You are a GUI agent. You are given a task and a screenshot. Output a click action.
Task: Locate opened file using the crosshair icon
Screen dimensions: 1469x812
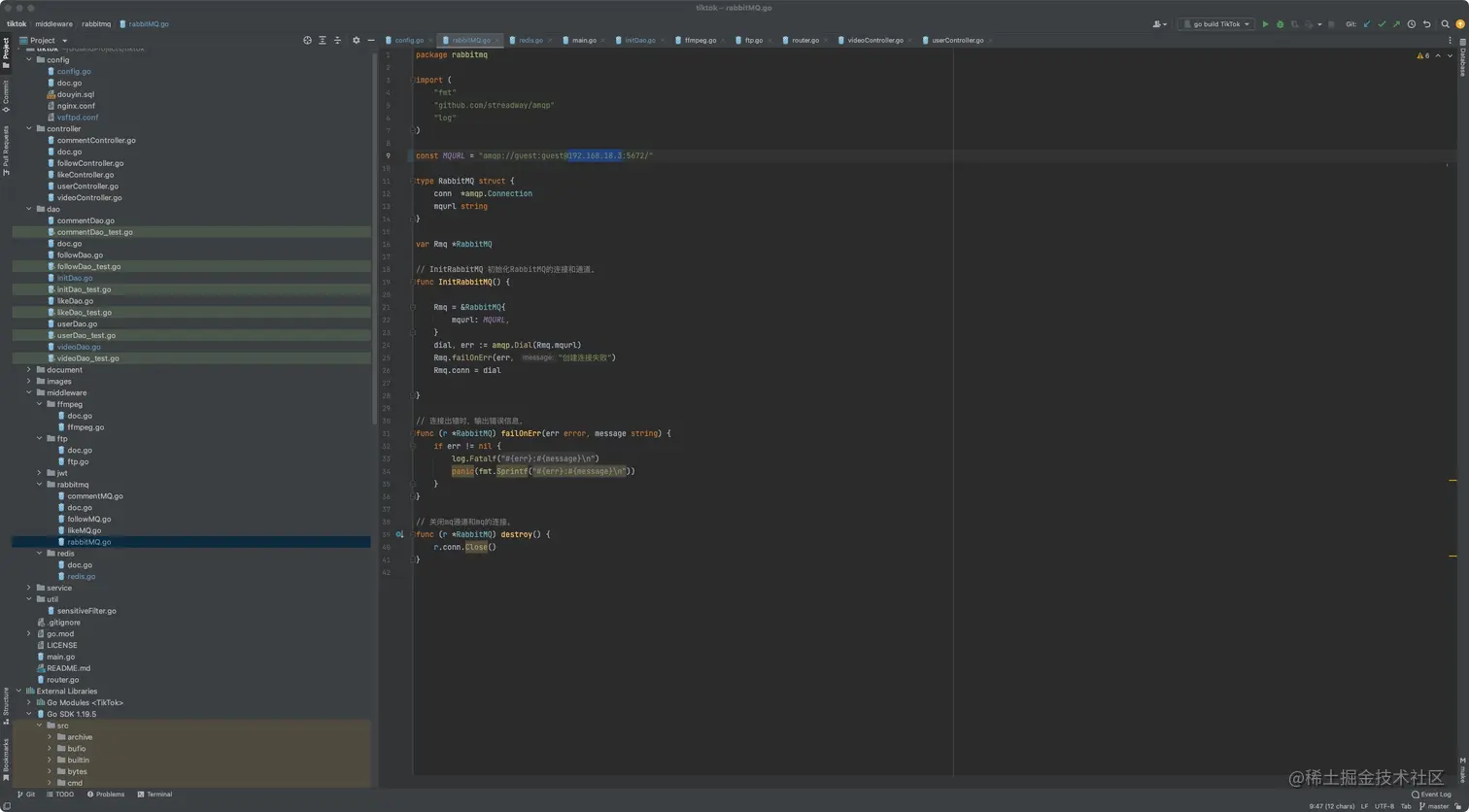click(307, 41)
